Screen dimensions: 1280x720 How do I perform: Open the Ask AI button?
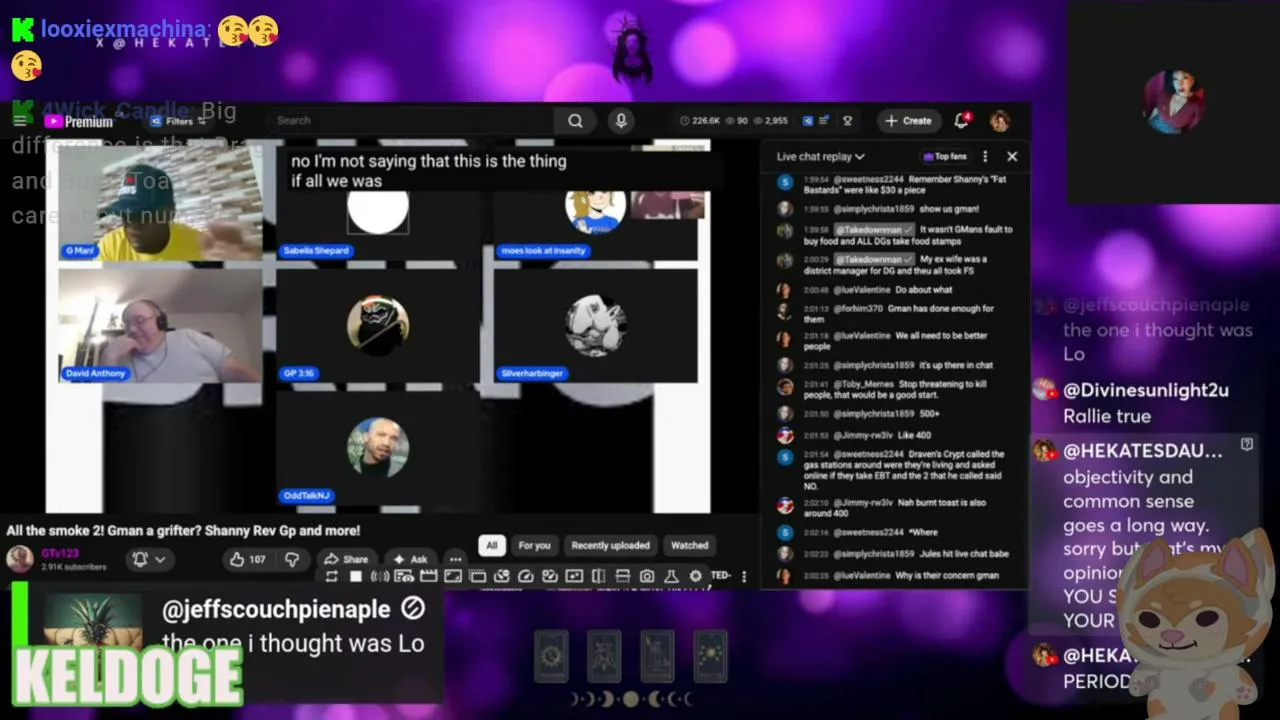(x=411, y=559)
